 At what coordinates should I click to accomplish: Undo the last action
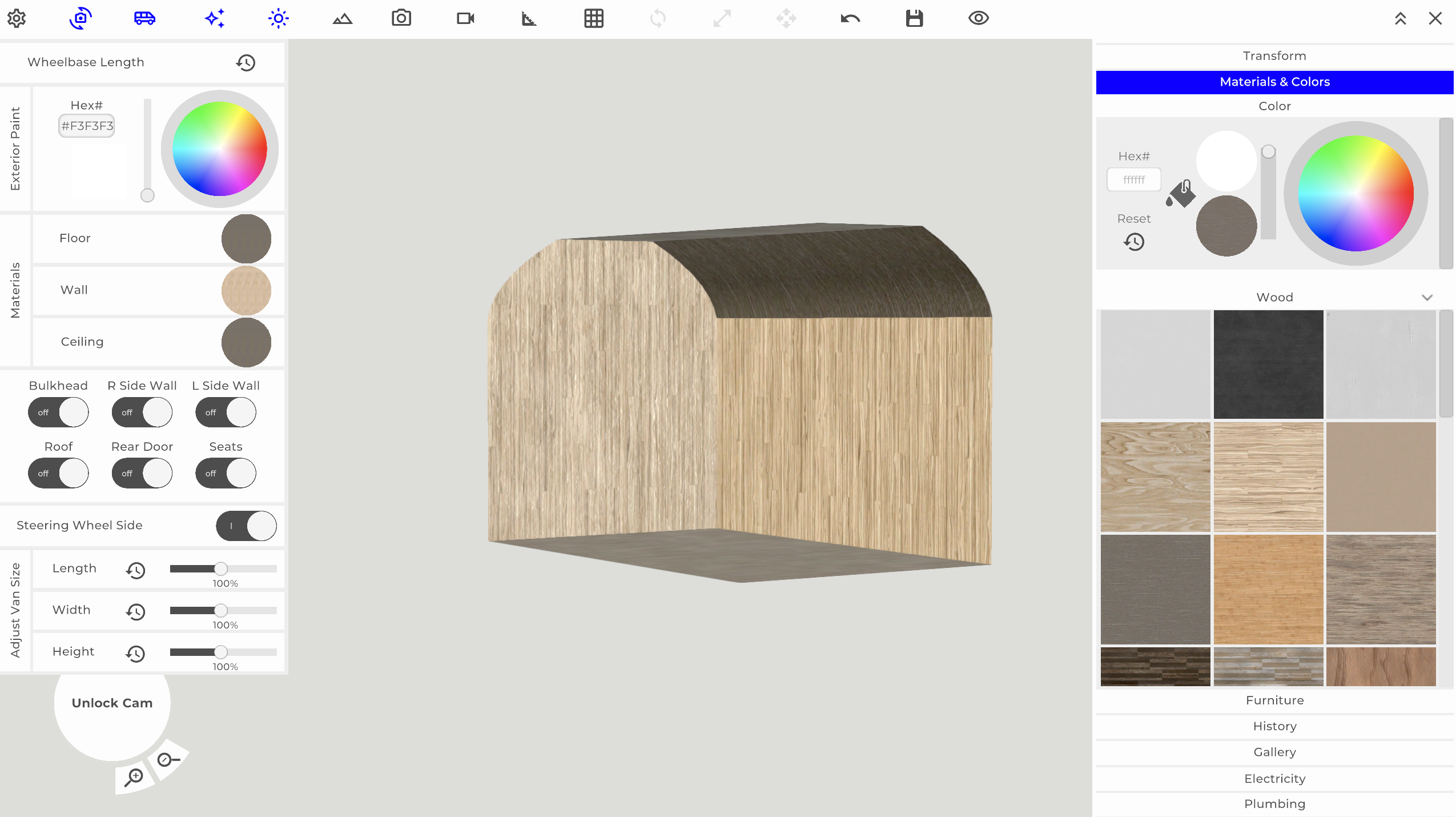[x=850, y=19]
